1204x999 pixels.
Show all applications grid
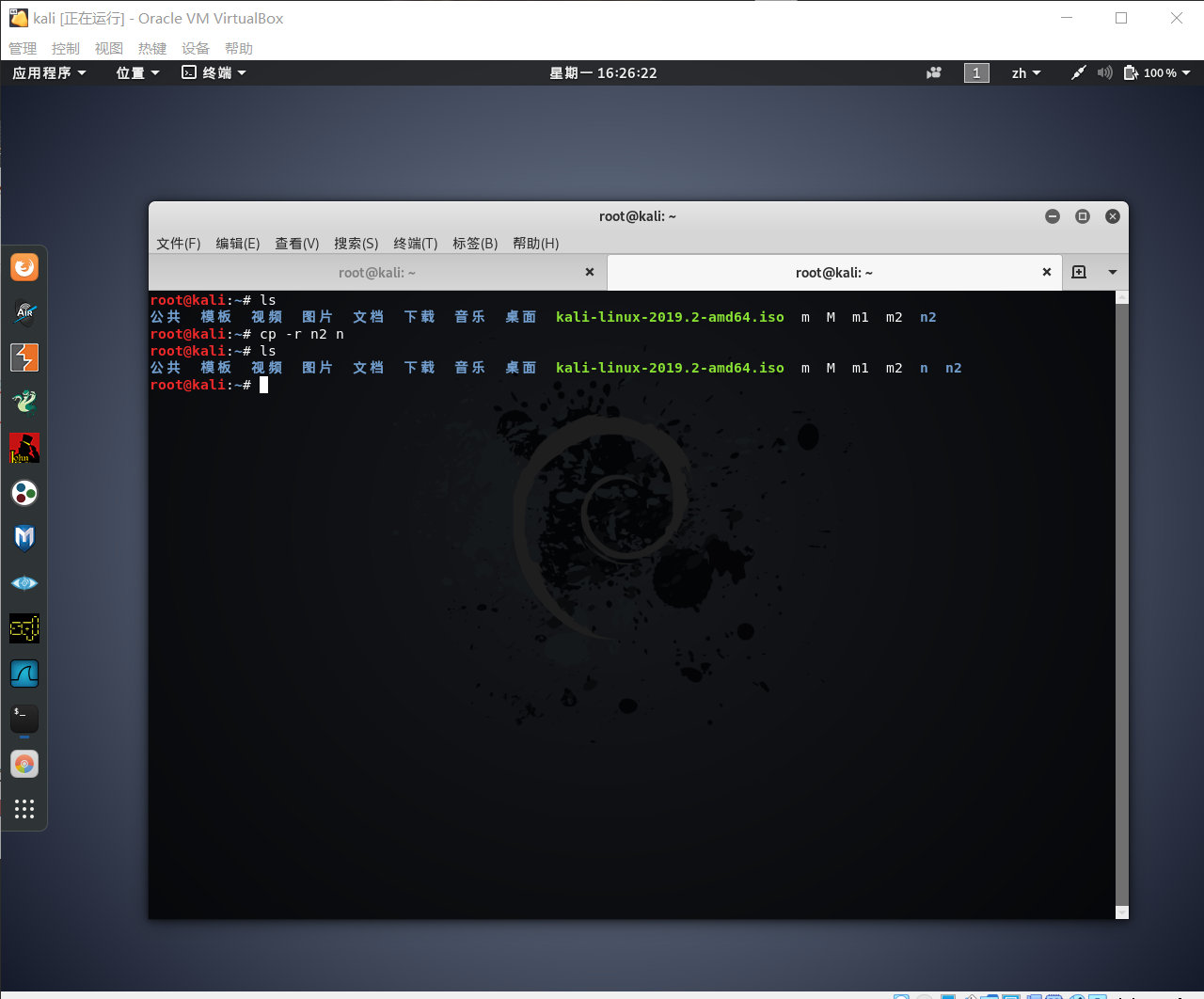click(x=24, y=809)
